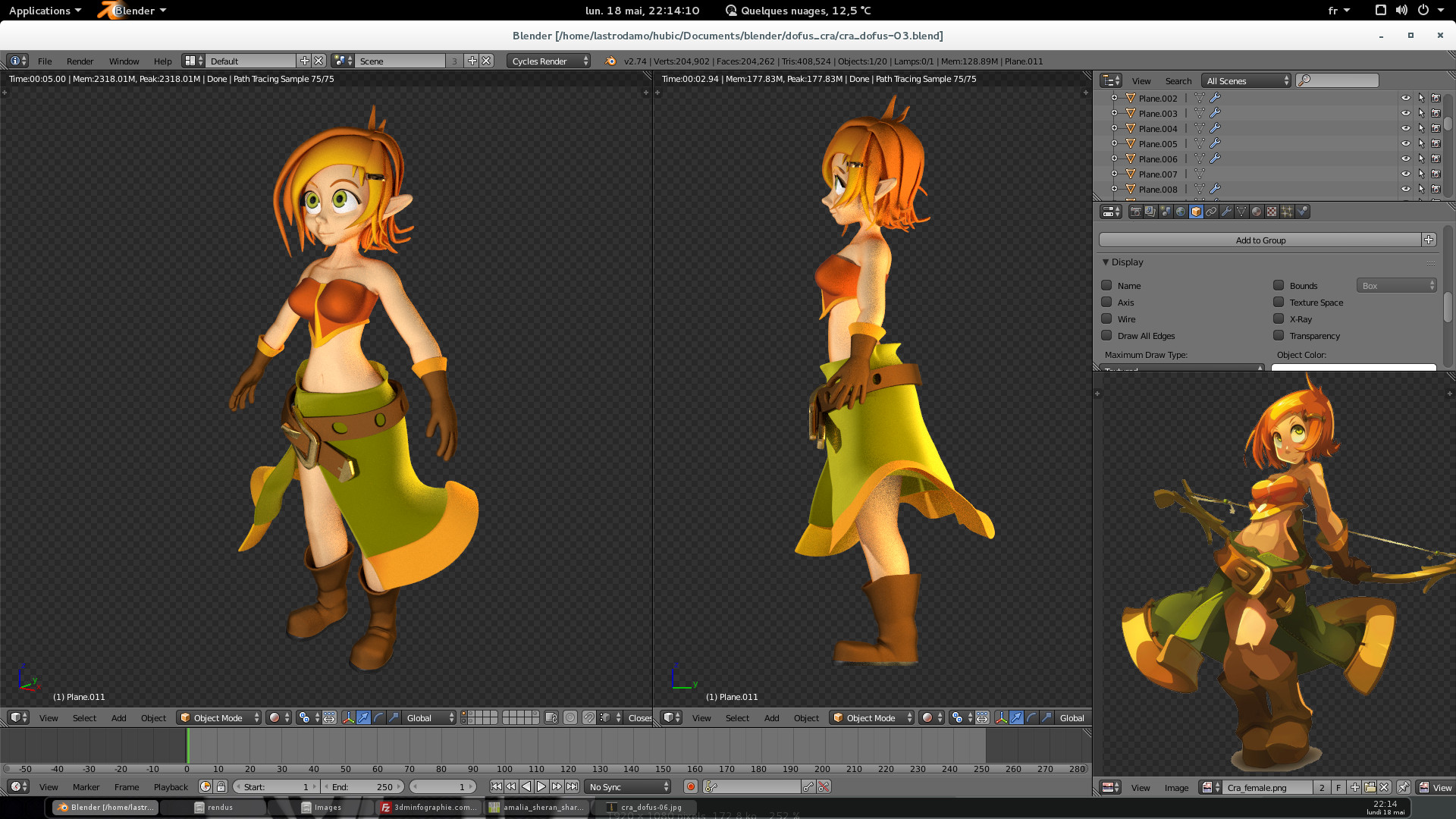Click the End frame 250 field

tap(362, 786)
